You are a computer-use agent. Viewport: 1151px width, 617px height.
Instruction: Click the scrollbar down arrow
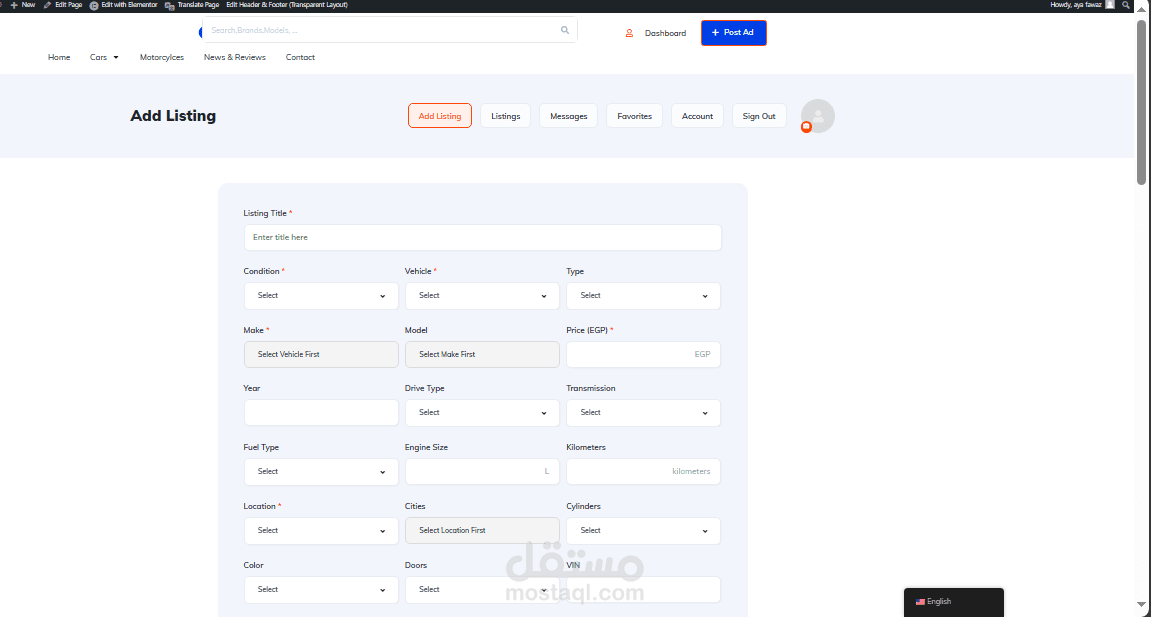[x=1141, y=605]
